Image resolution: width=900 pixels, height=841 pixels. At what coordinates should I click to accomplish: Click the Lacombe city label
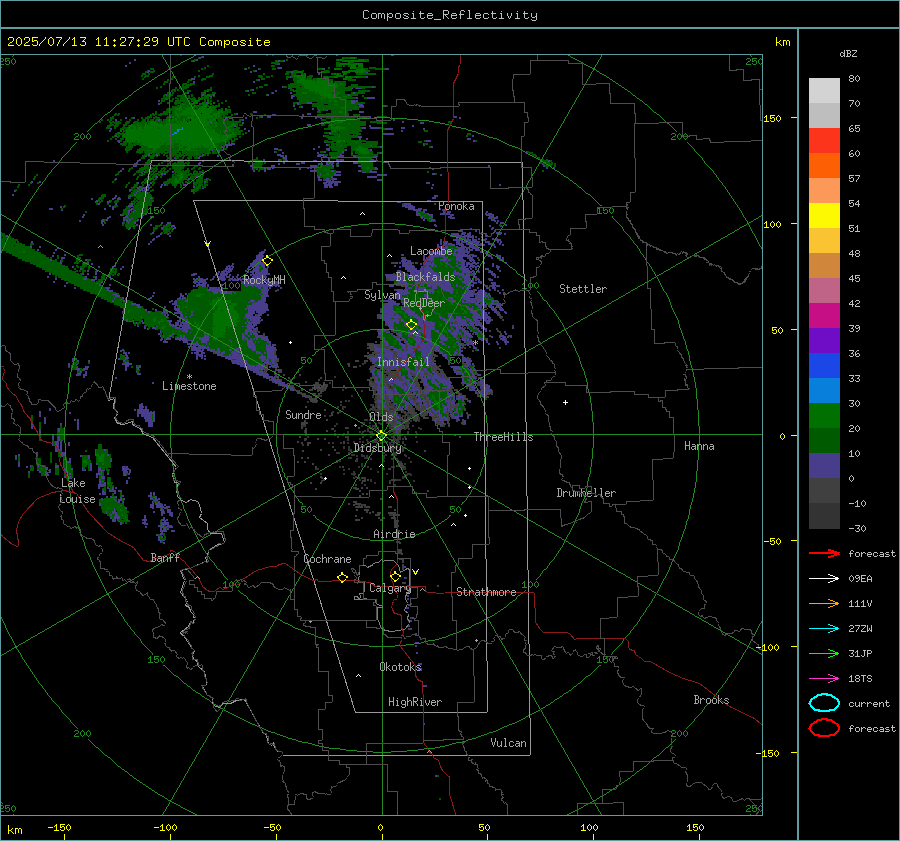pyautogui.click(x=431, y=251)
